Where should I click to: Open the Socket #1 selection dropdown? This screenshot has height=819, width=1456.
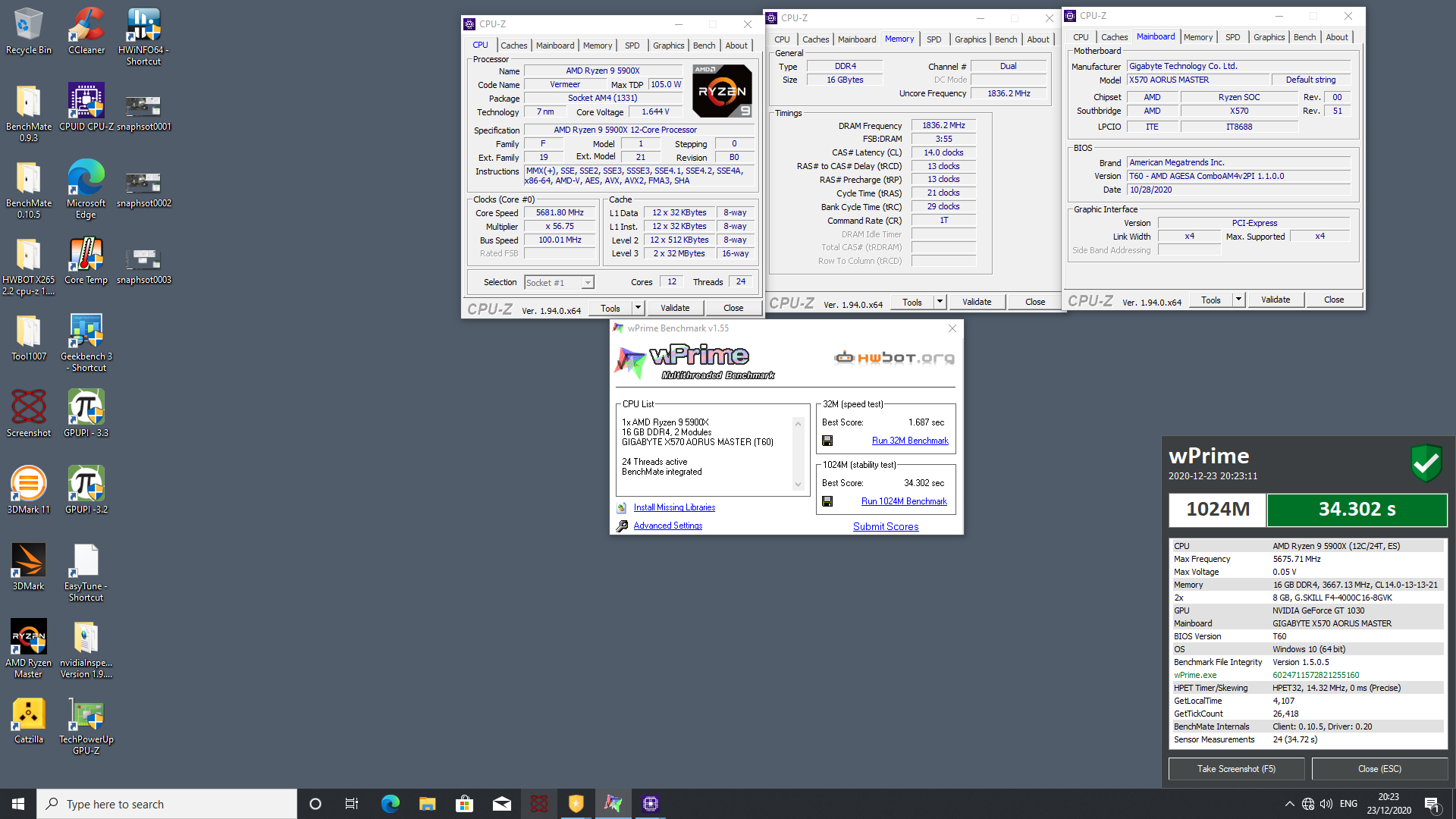tap(559, 283)
